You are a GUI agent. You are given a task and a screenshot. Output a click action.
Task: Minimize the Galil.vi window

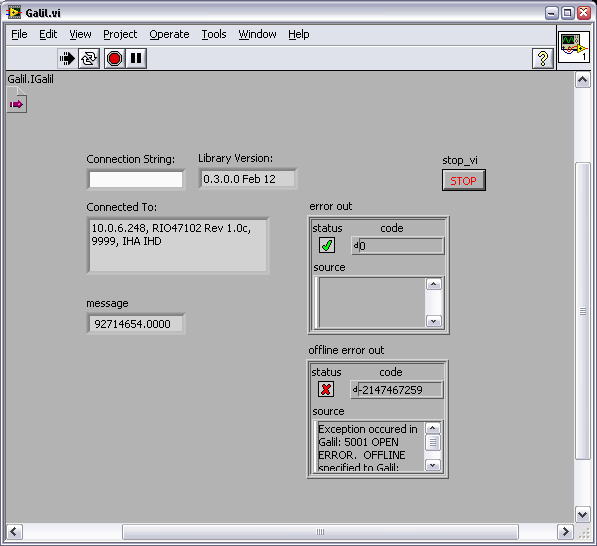[551, 13]
